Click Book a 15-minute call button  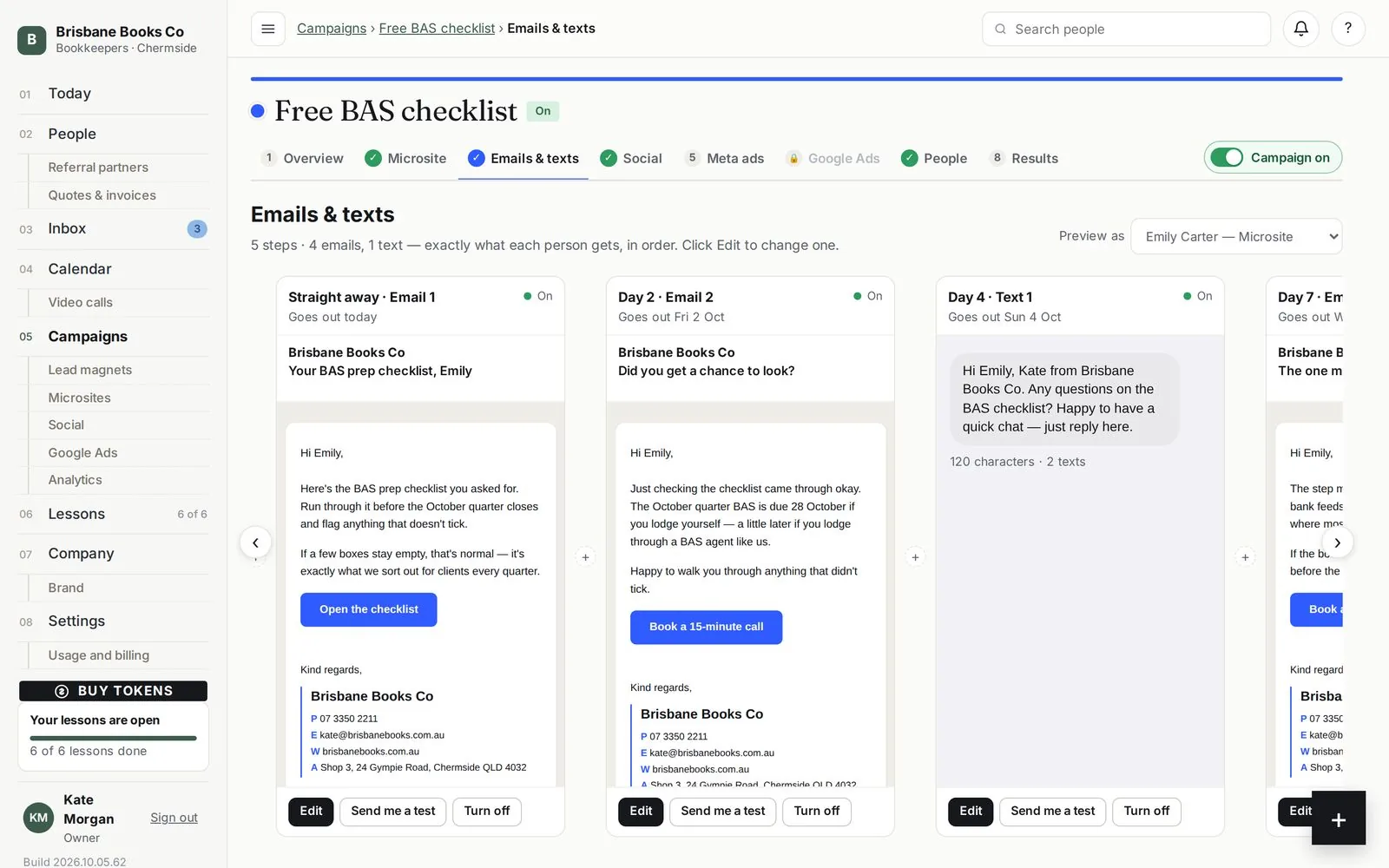706,627
